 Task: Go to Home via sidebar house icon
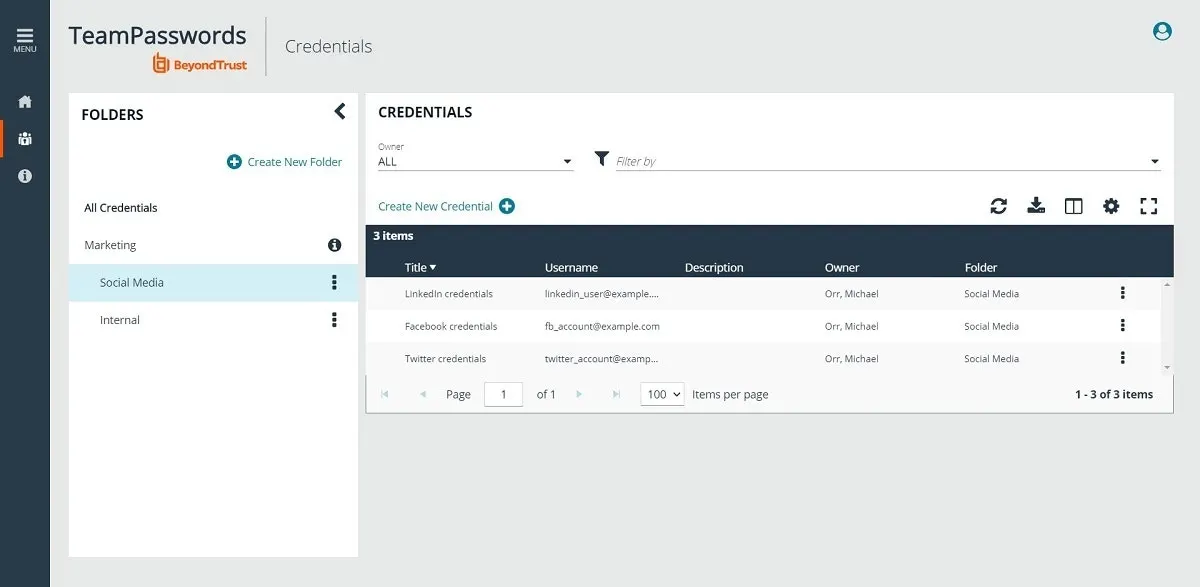pyautogui.click(x=25, y=102)
